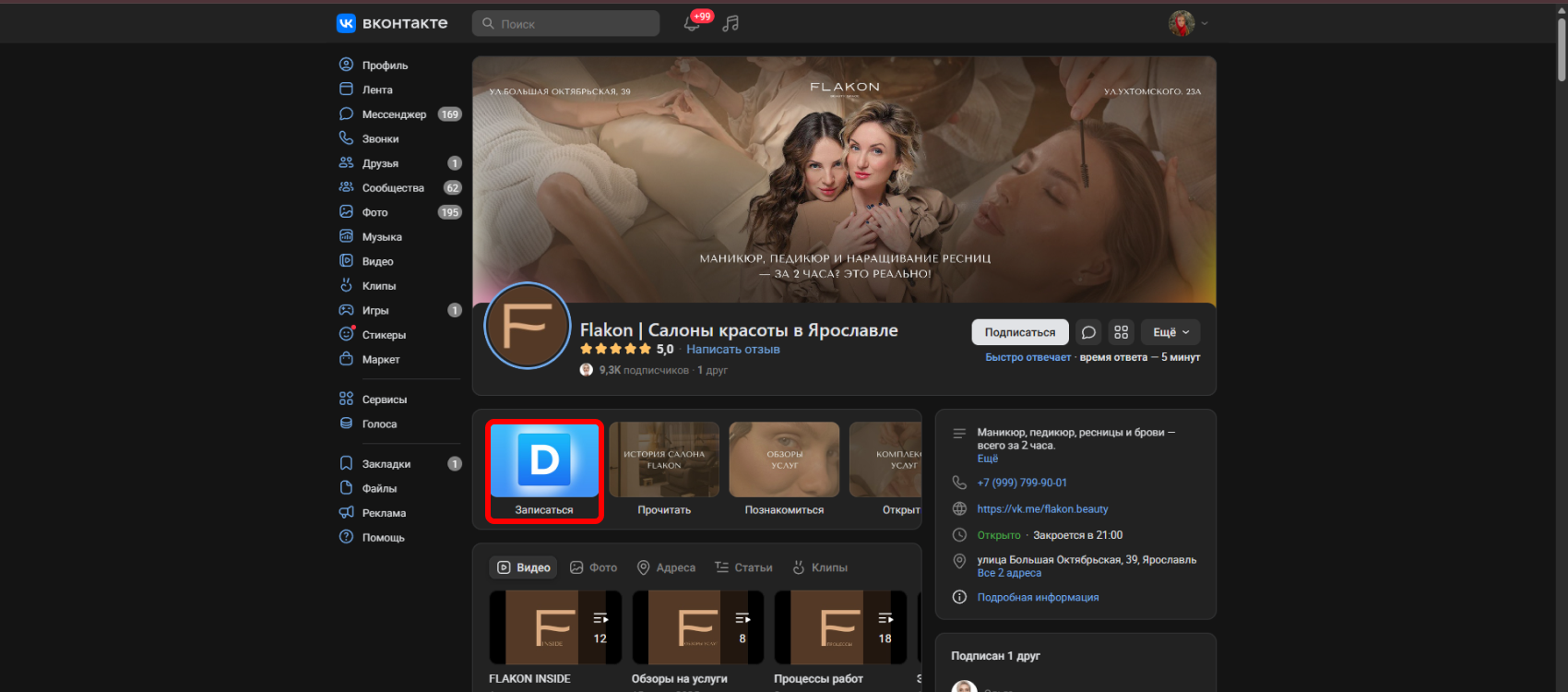1568x692 pixels.
Task: Click the Подписаться button
Action: (x=1019, y=332)
